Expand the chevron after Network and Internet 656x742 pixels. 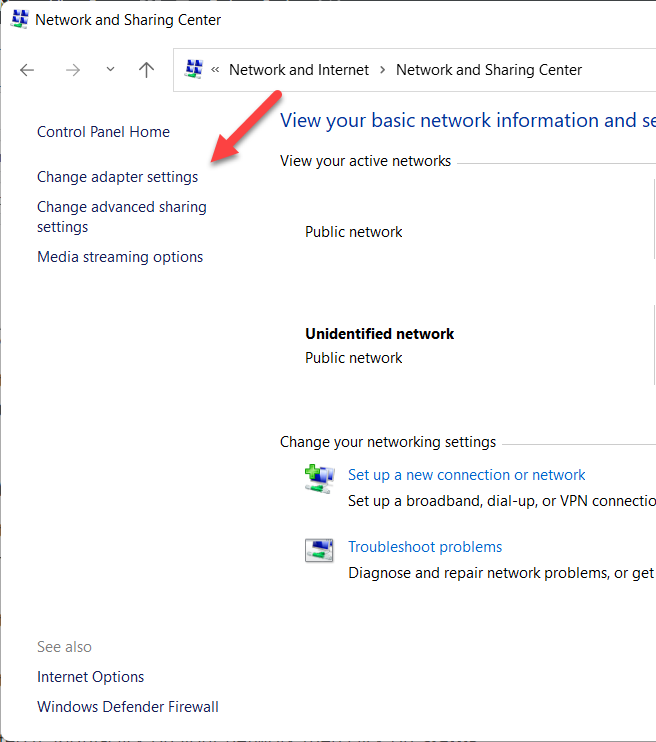pyautogui.click(x=382, y=70)
